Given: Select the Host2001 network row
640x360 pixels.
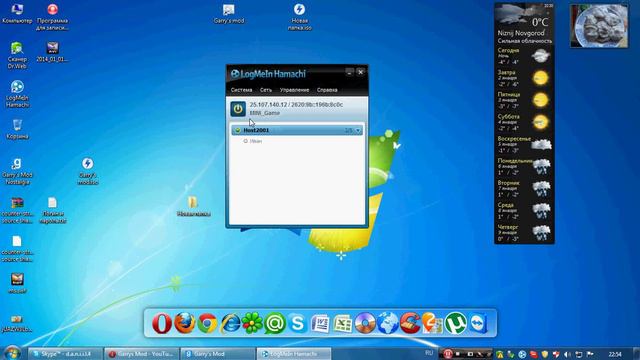Looking at the screenshot, I should click(297, 130).
